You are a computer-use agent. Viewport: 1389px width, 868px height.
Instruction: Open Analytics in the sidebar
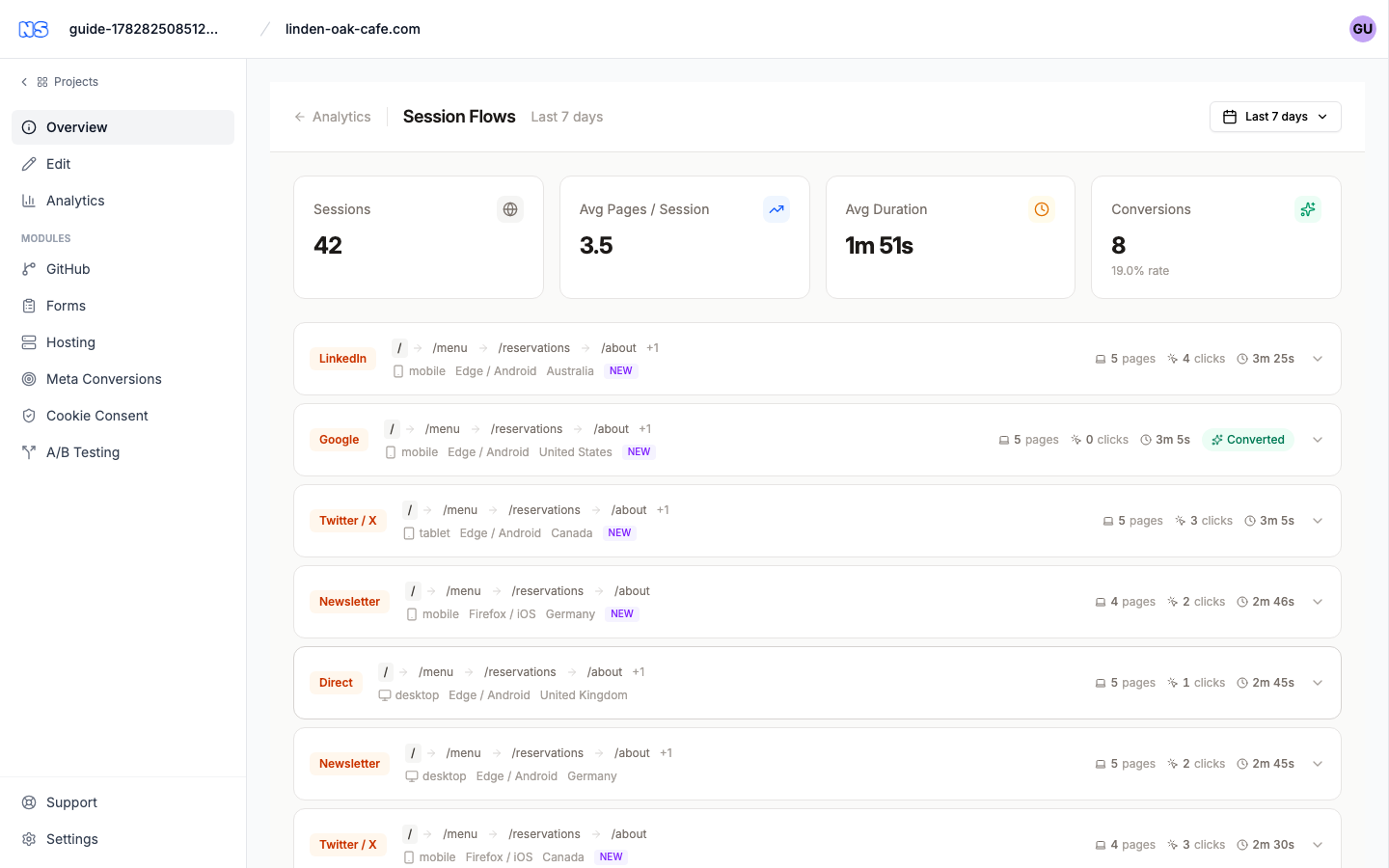(123, 201)
